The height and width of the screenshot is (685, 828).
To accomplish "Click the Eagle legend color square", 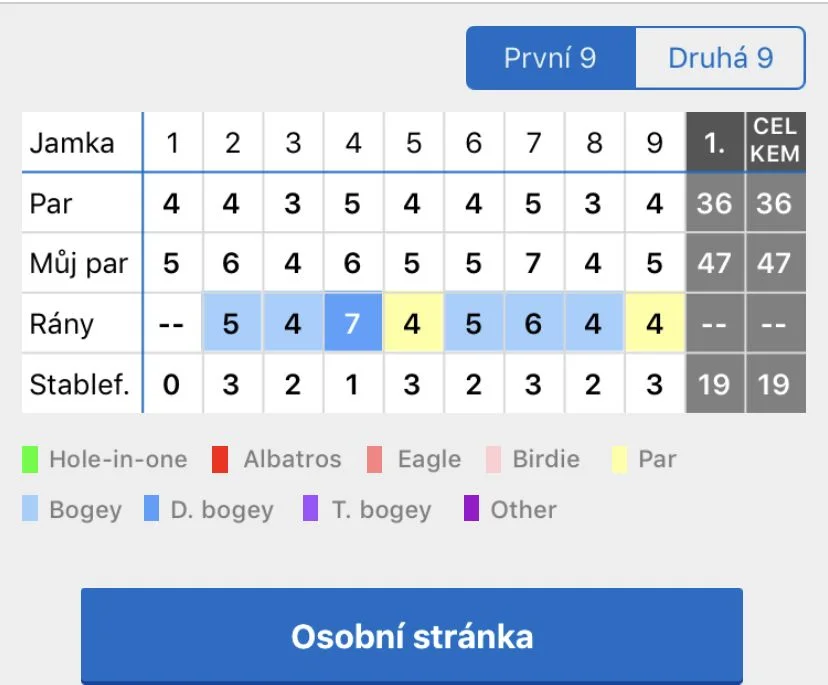I will [x=374, y=459].
